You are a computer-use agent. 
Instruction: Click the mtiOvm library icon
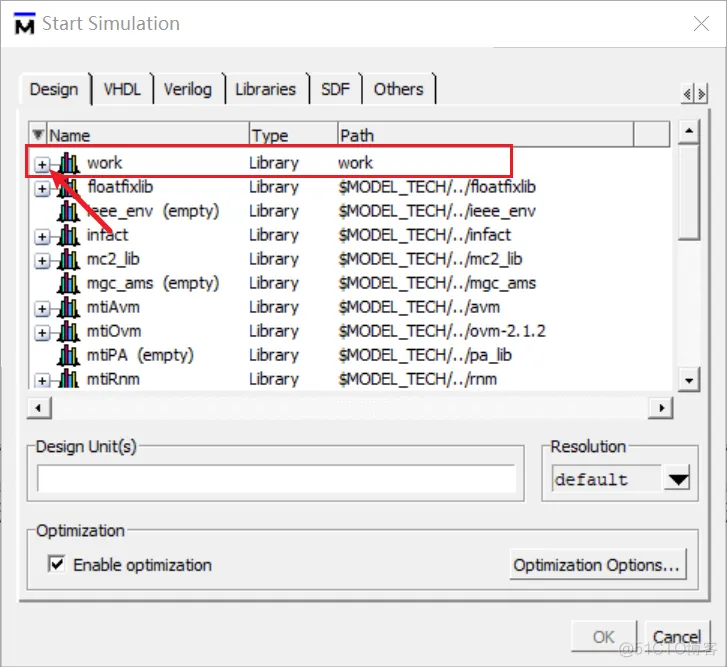tap(69, 331)
